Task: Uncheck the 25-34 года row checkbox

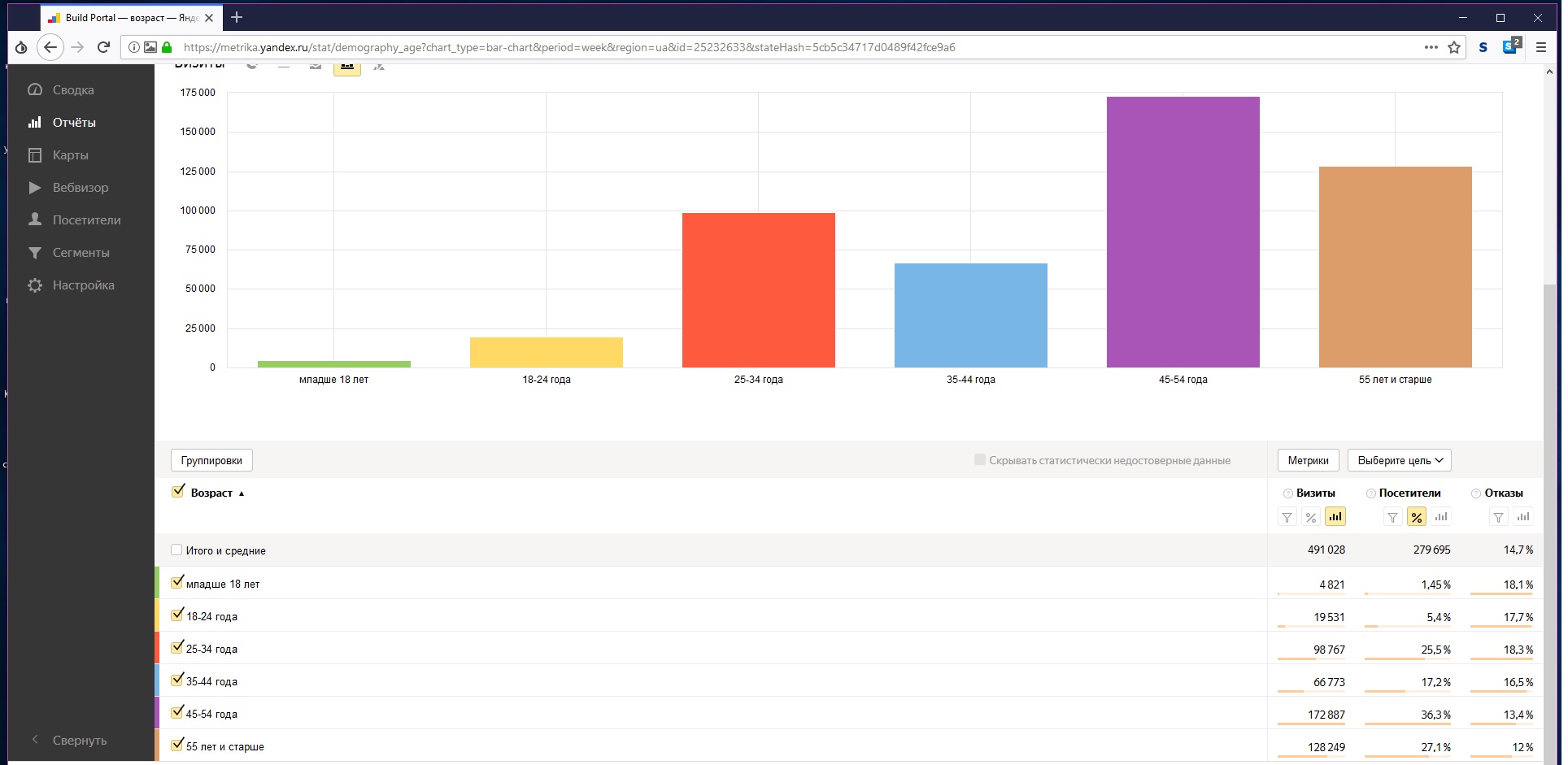Action: [x=177, y=647]
